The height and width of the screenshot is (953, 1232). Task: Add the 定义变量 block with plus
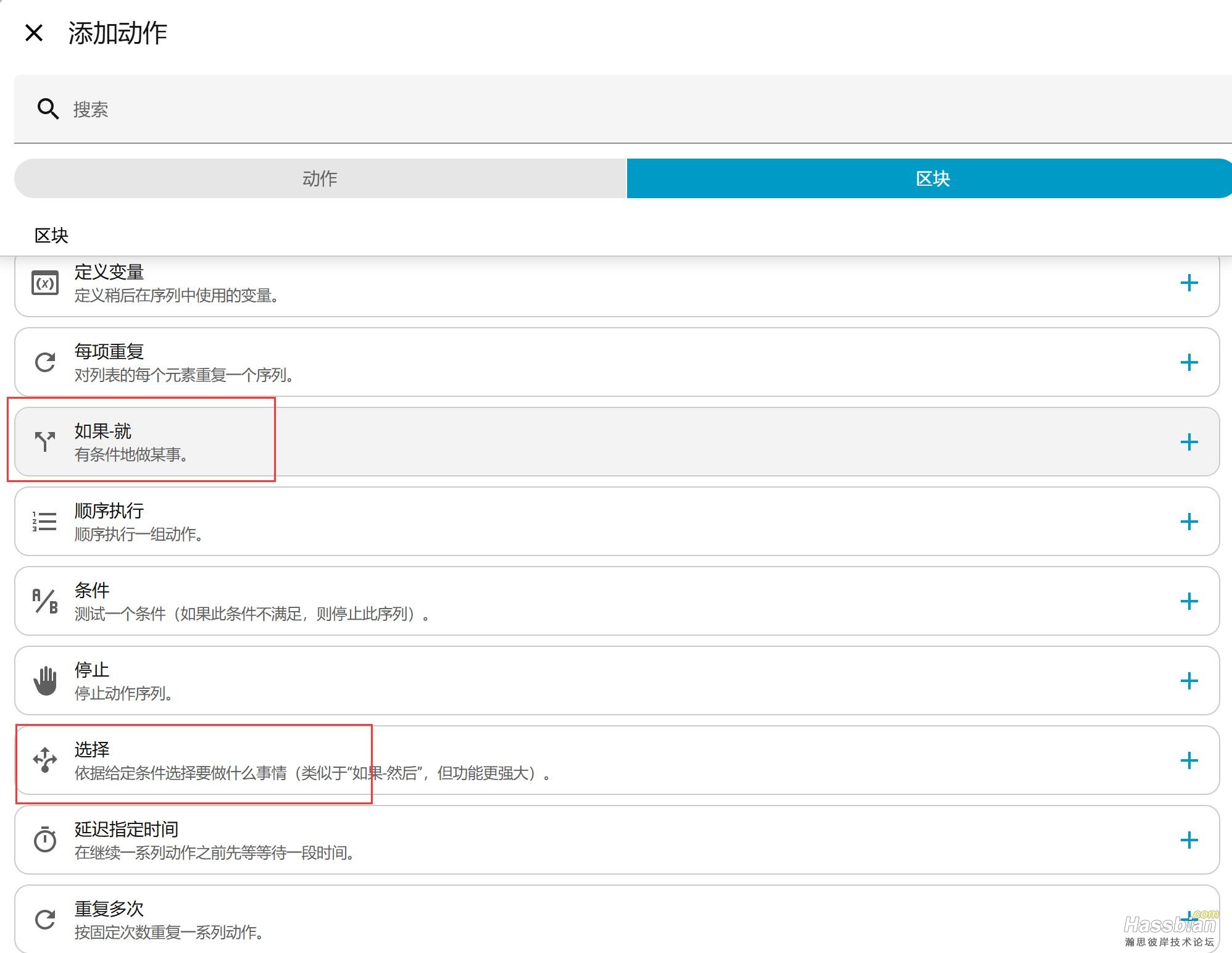pos(1189,283)
